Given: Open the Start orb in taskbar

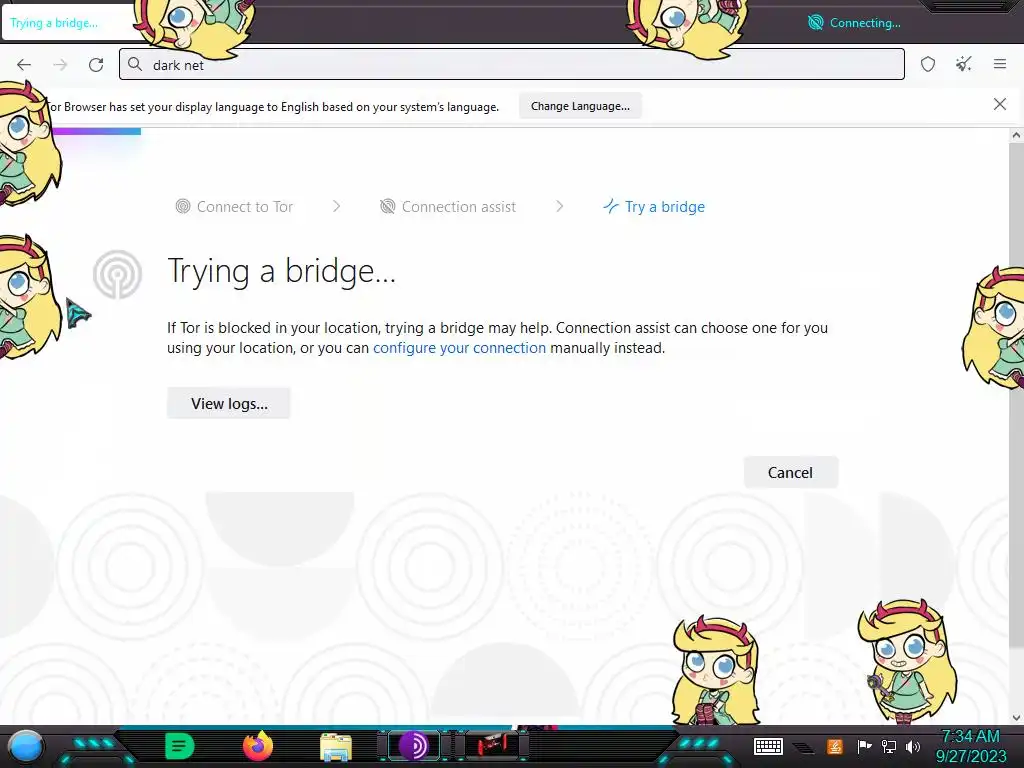Looking at the screenshot, I should [x=25, y=746].
